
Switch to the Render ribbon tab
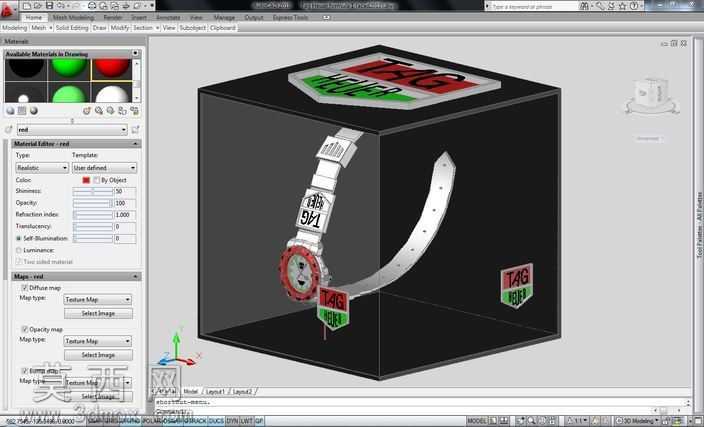pos(113,18)
